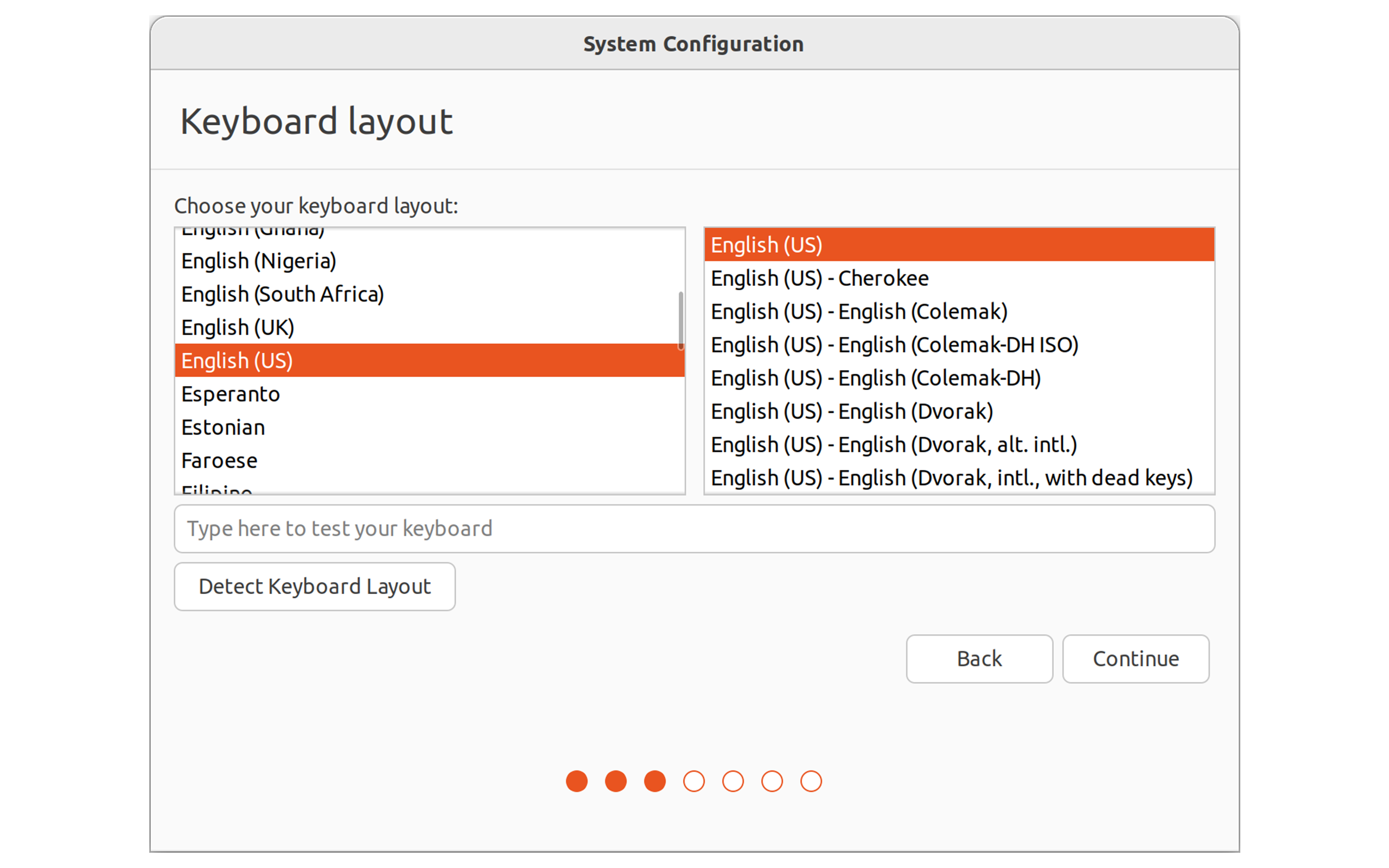The image size is (1389, 868).
Task: Choose English (South Africa) layout
Action: pos(282,294)
